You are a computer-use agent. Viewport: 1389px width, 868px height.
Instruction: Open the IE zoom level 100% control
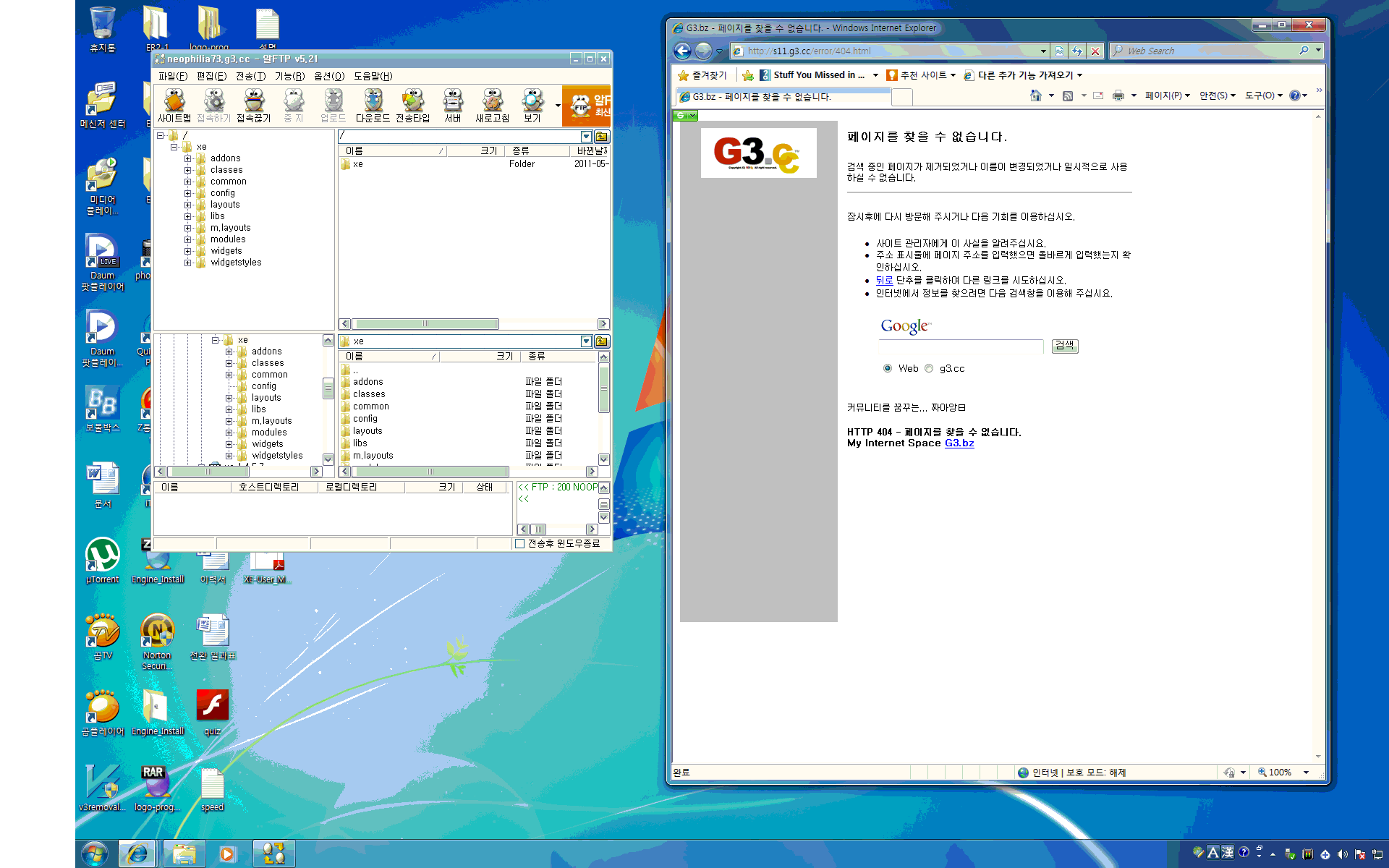pos(1283,773)
